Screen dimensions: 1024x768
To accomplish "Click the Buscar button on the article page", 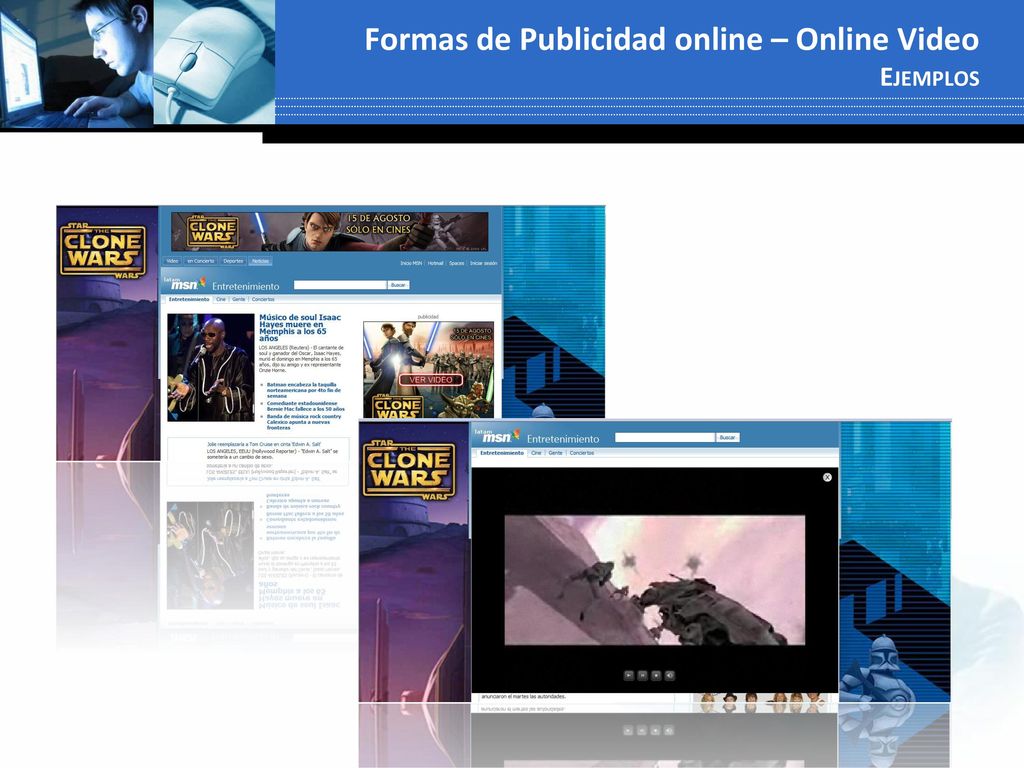I will point(398,285).
